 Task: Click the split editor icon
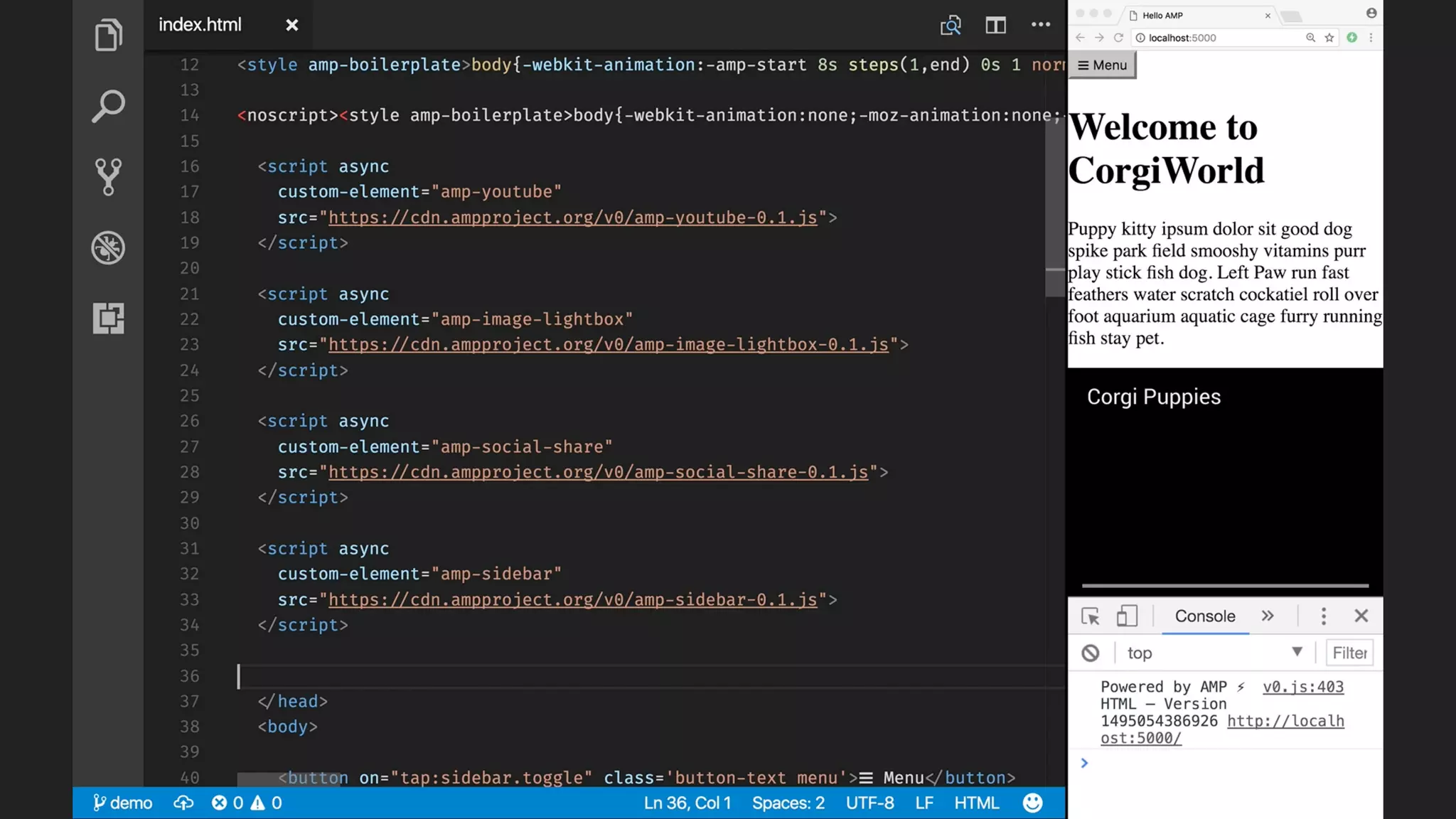[995, 26]
